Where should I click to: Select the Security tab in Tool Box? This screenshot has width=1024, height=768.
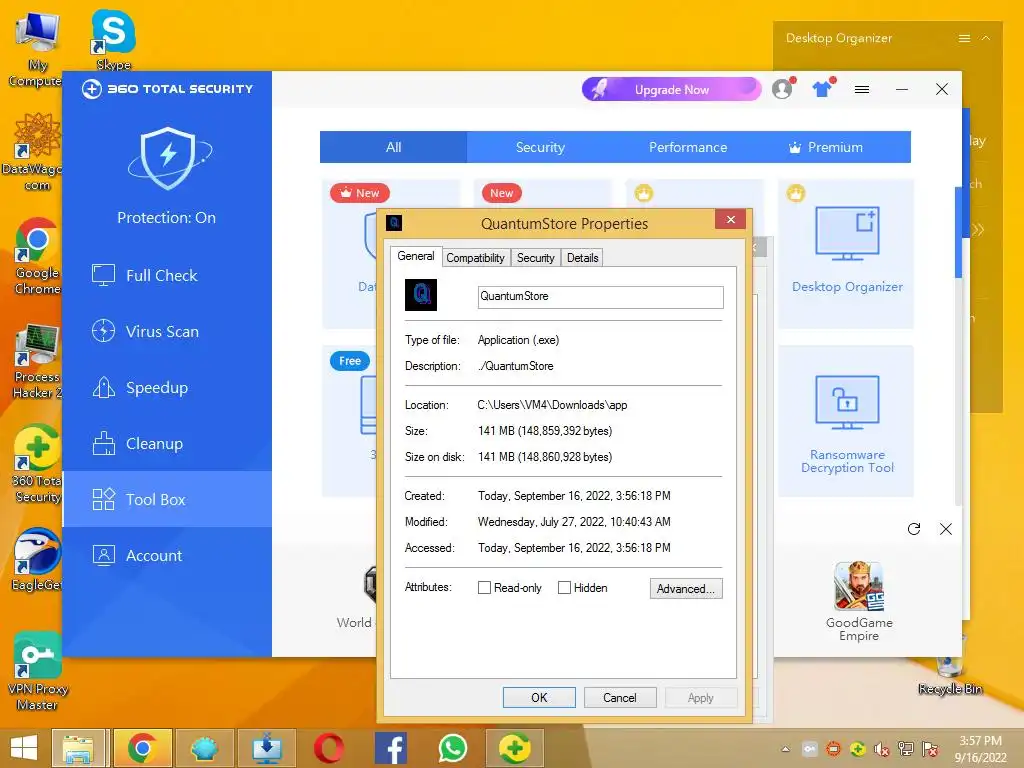click(x=540, y=147)
